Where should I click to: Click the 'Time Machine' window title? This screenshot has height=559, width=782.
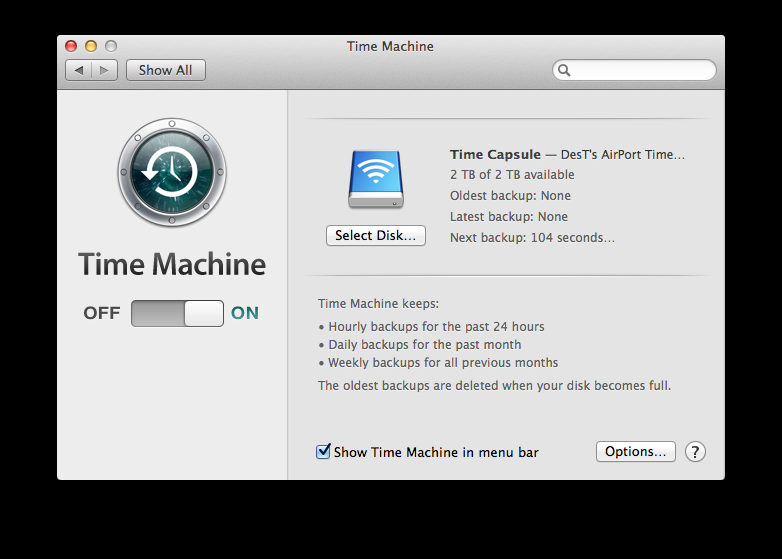(390, 46)
